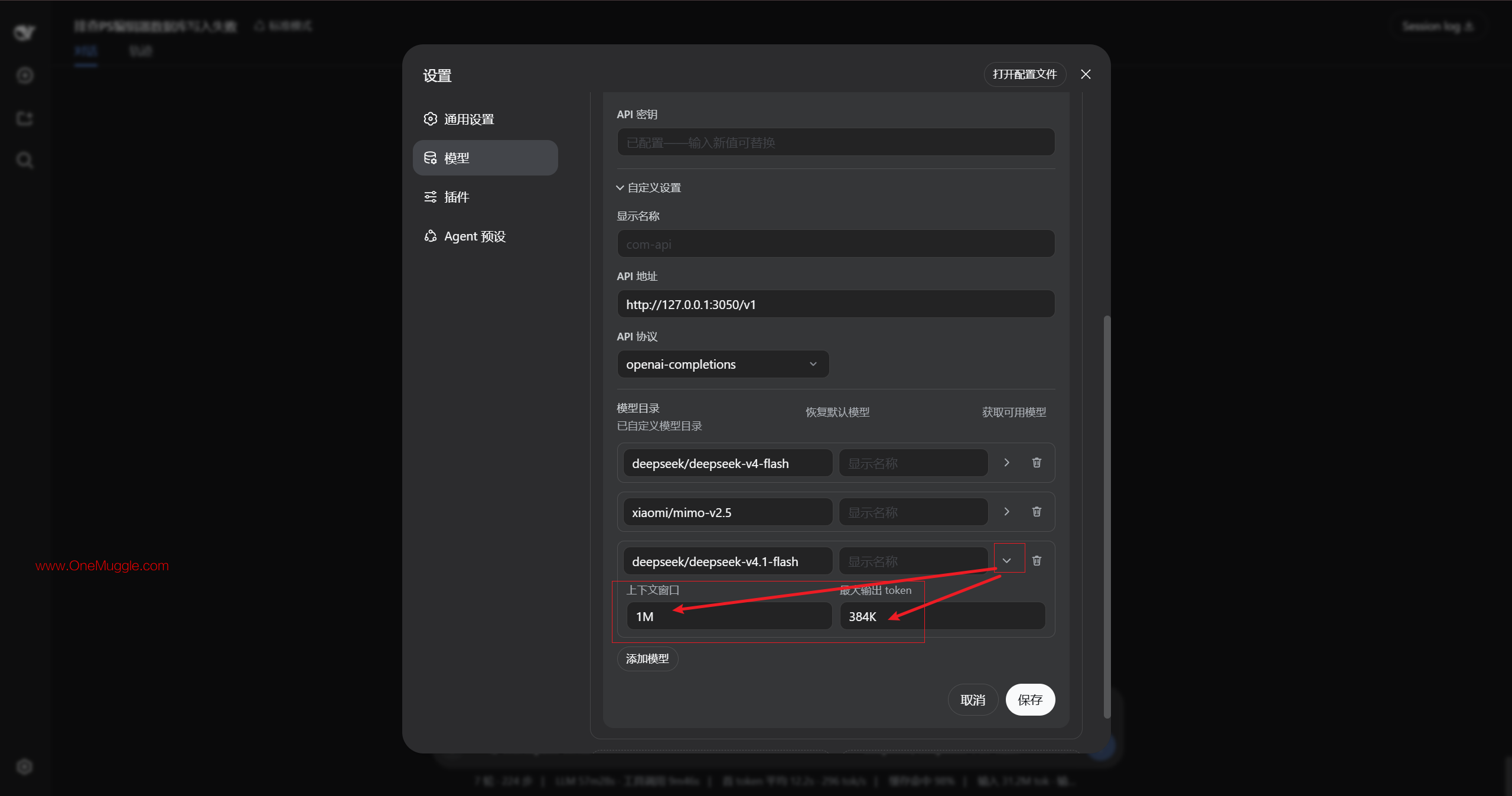Expand the xiaomi/mimo-v2.5 model row
Image resolution: width=1512 pixels, height=796 pixels.
(x=1007, y=512)
